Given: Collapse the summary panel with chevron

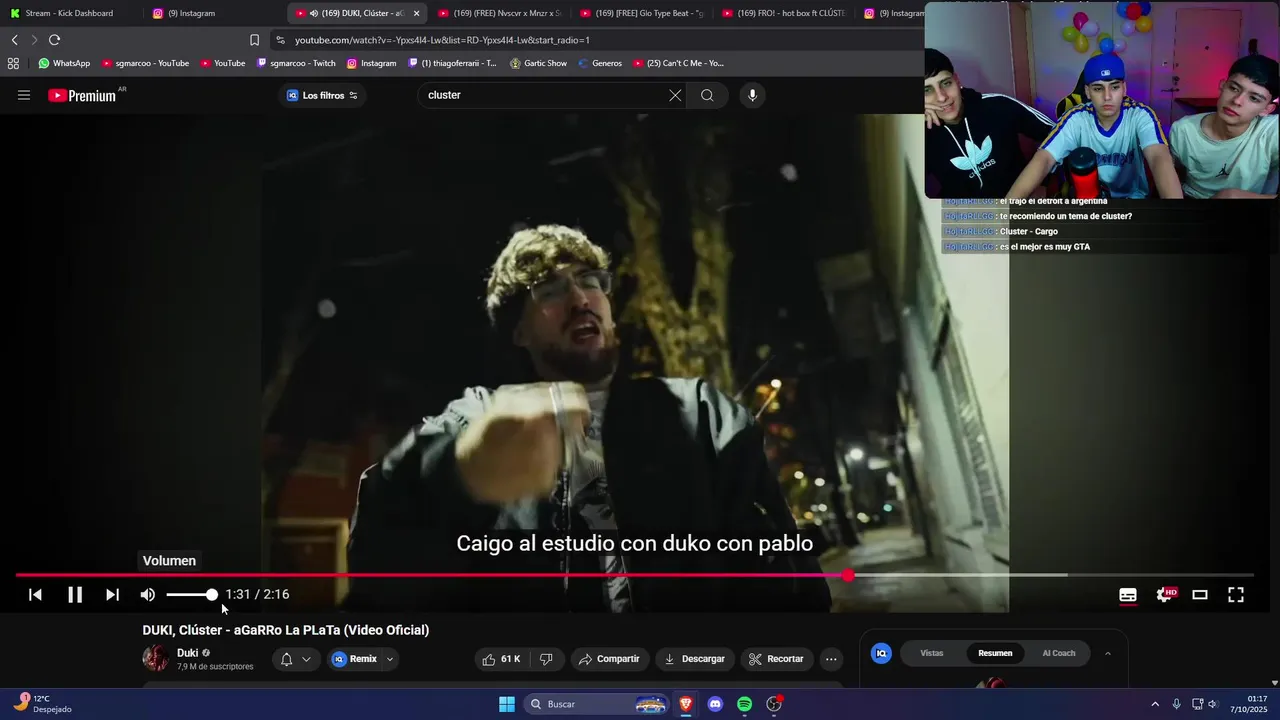Looking at the screenshot, I should click(1108, 653).
